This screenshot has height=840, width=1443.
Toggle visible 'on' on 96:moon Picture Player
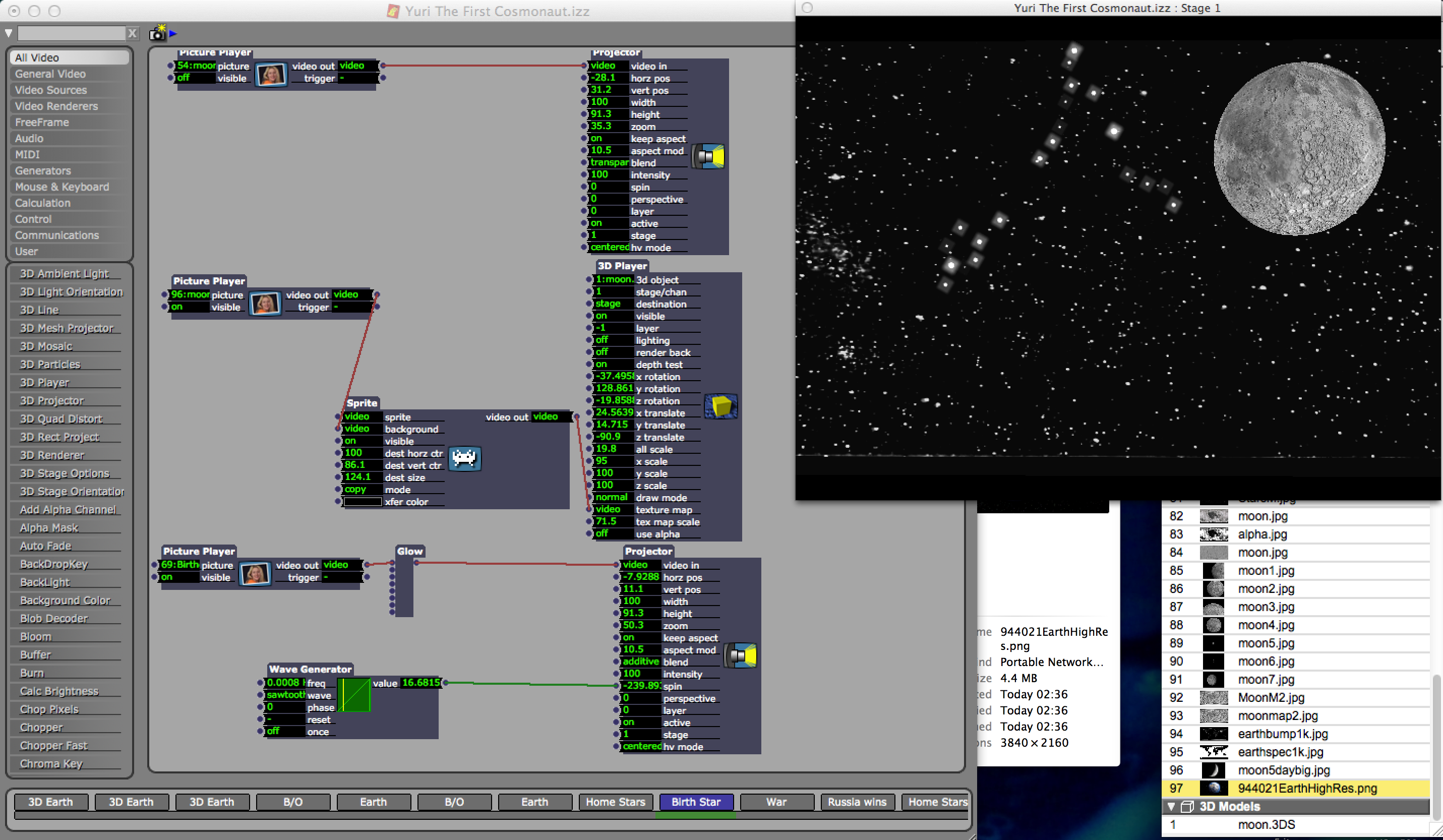190,307
